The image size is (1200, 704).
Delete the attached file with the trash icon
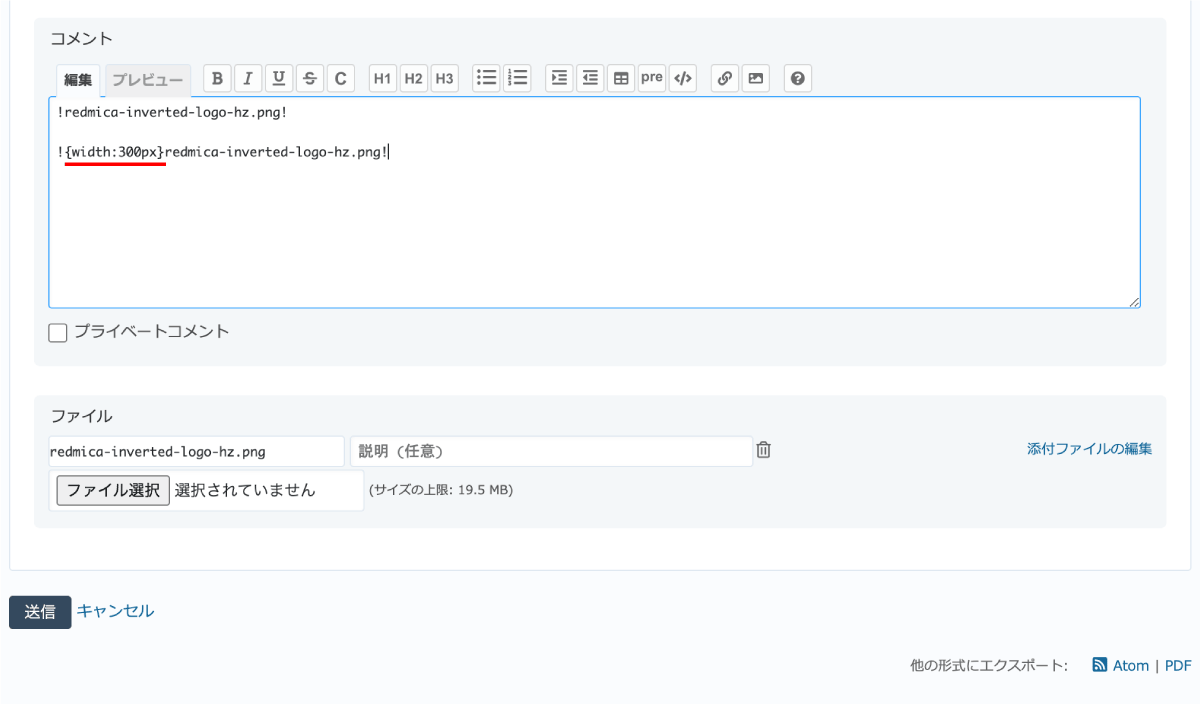[x=763, y=450]
